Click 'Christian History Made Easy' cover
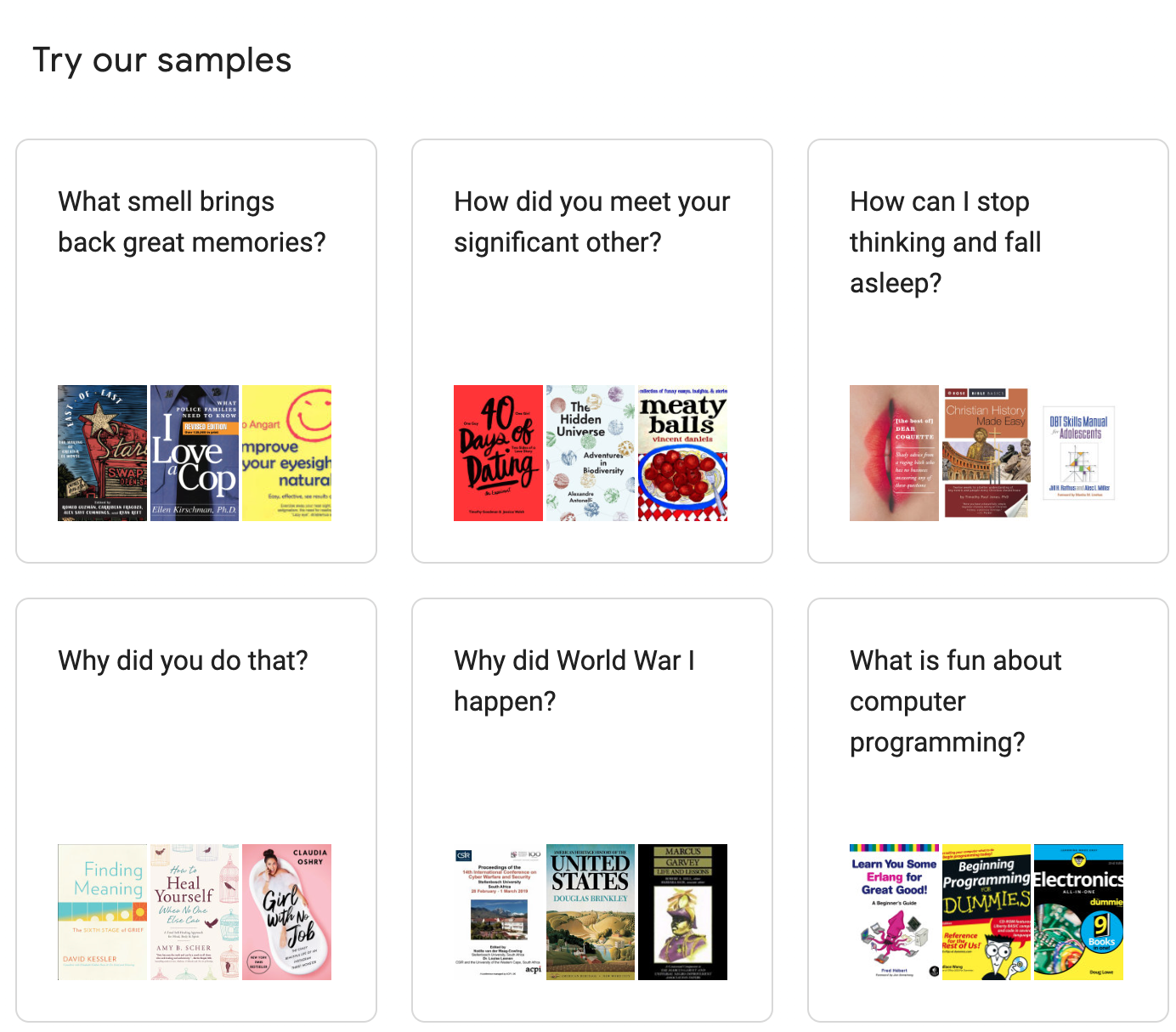 [x=987, y=453]
